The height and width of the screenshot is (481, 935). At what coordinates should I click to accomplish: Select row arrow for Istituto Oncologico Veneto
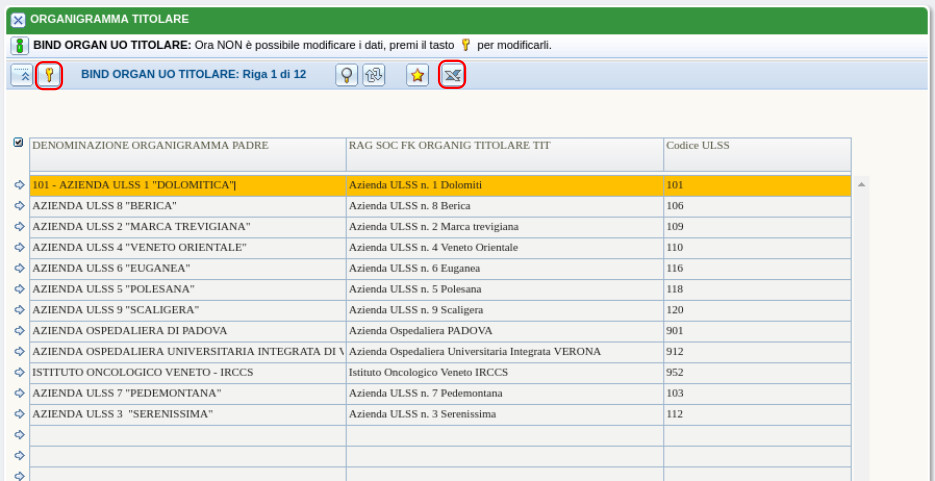[x=19, y=372]
